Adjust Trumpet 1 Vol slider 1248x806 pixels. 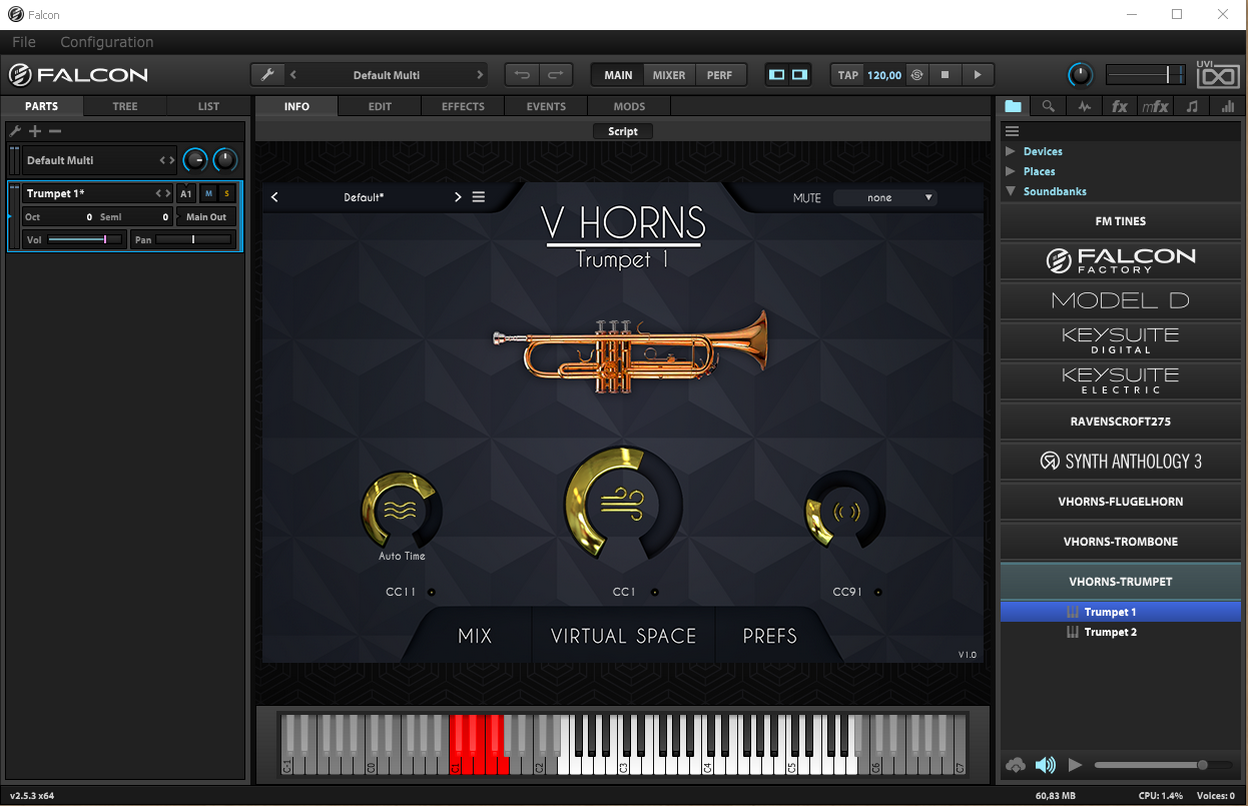click(x=84, y=240)
